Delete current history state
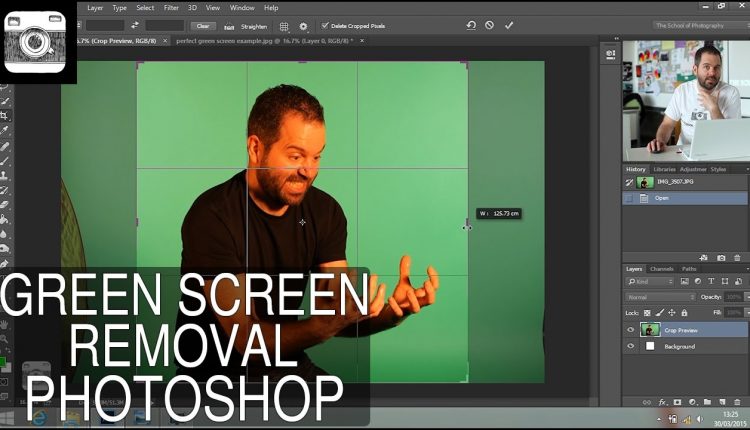 pos(737,258)
